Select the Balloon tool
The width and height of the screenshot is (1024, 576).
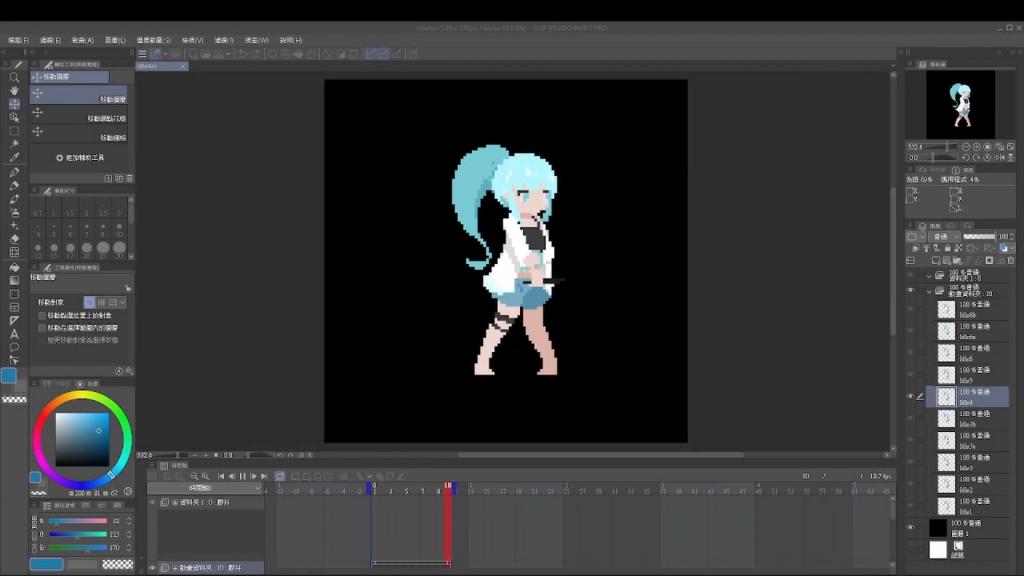[14, 347]
